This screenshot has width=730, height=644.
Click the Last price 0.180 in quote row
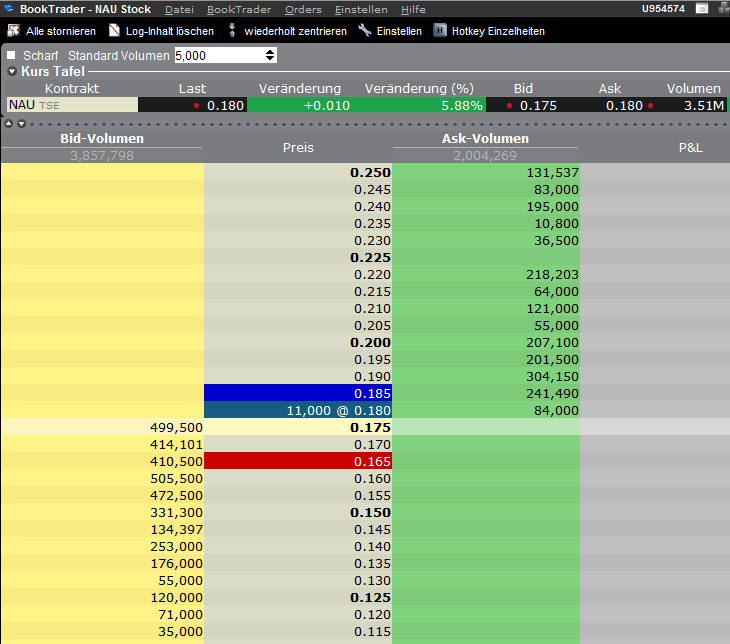click(225, 105)
